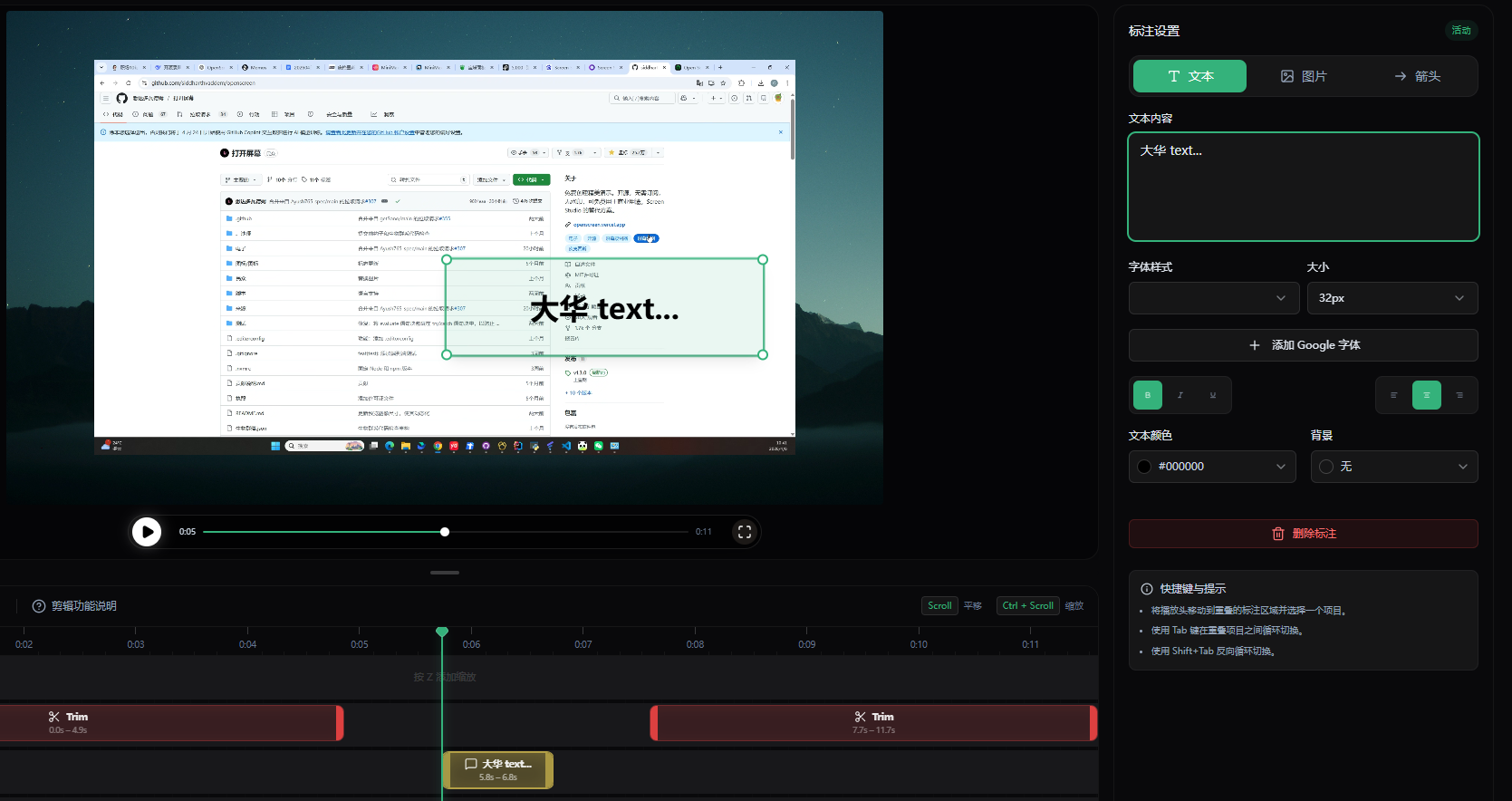
Task: Click the Scroll shortcut hint badge
Action: (x=939, y=606)
